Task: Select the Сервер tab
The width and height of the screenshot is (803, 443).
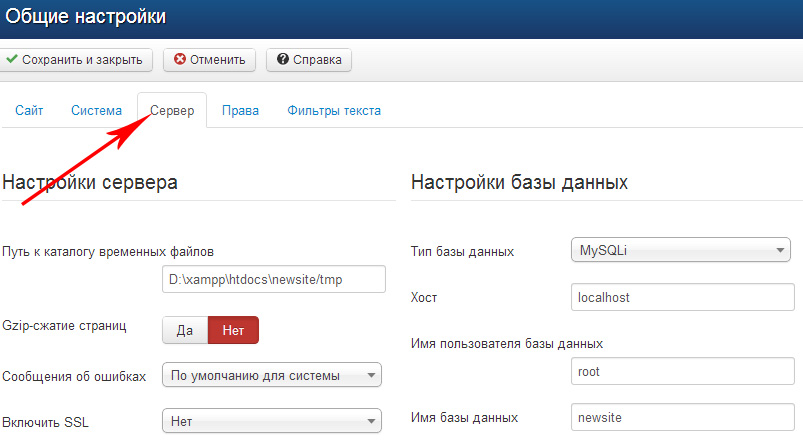Action: pyautogui.click(x=172, y=111)
